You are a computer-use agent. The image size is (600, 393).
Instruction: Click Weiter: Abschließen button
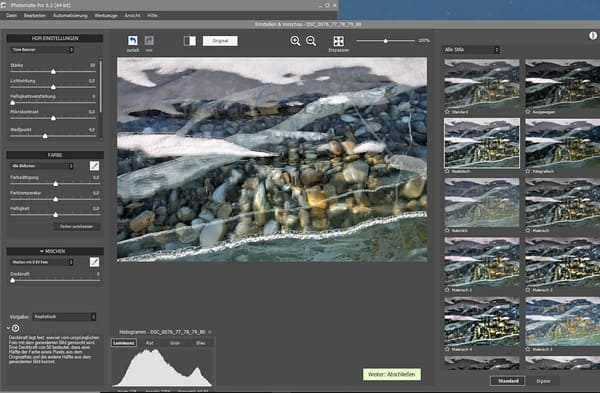tap(392, 374)
